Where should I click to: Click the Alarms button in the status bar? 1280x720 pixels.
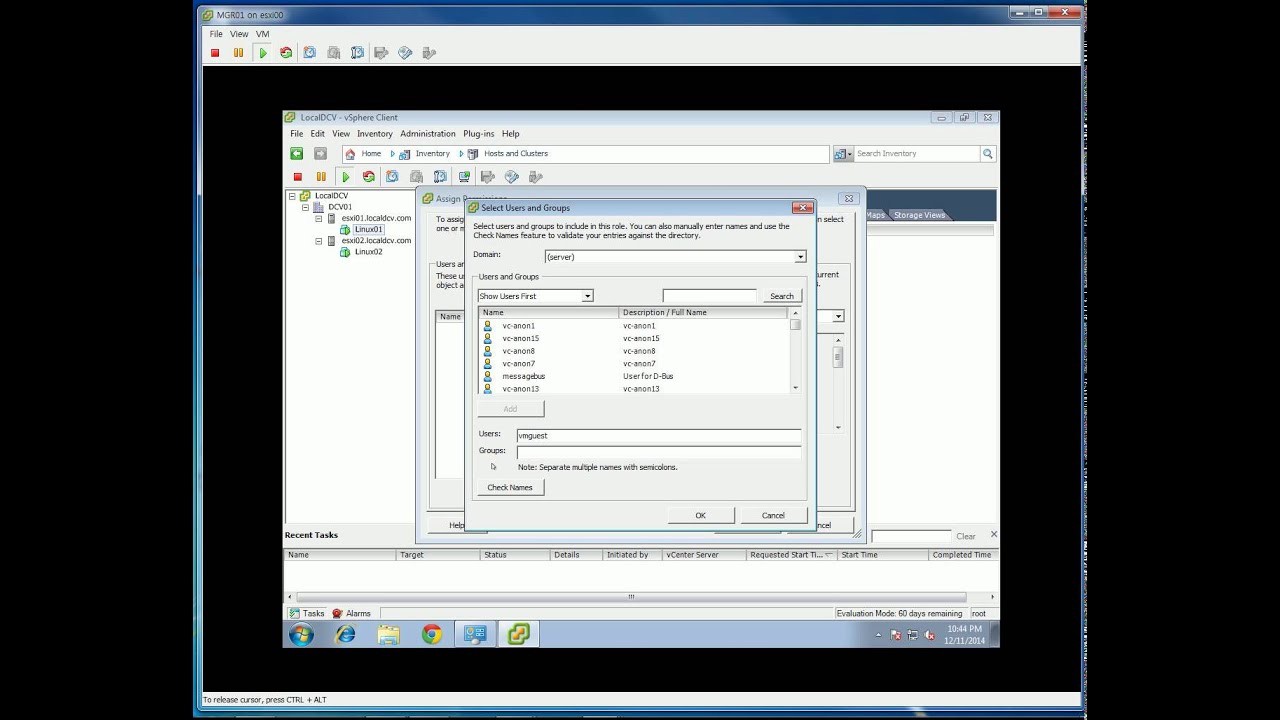click(x=351, y=613)
